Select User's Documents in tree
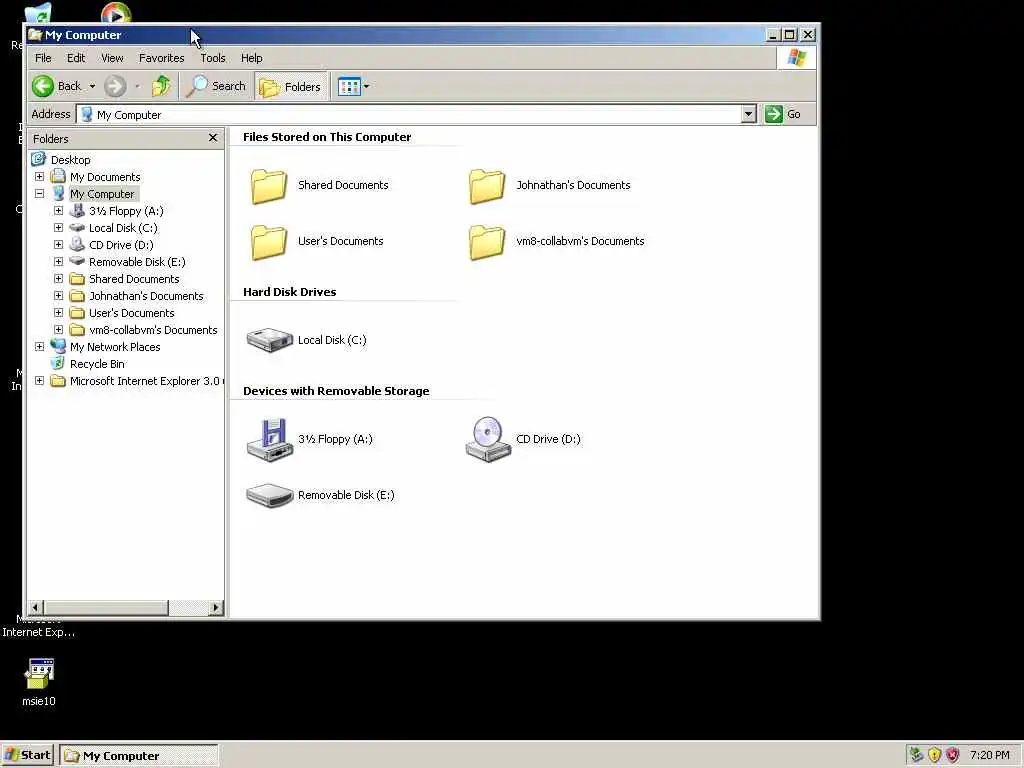1024x768 pixels. (x=131, y=313)
